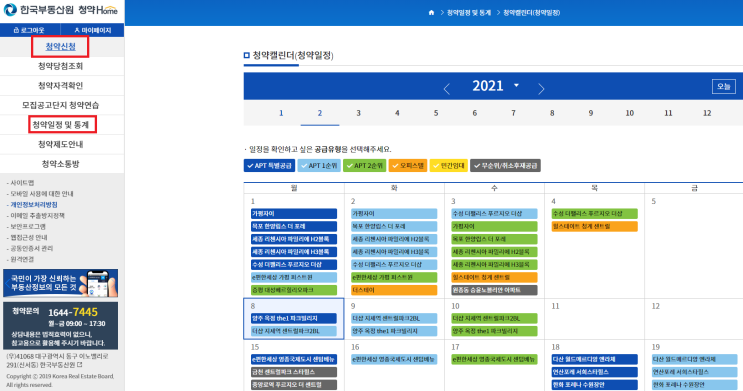Image resolution: width=743 pixels, height=391 pixels.
Task: Select month tab 8
Action: (x=552, y=113)
